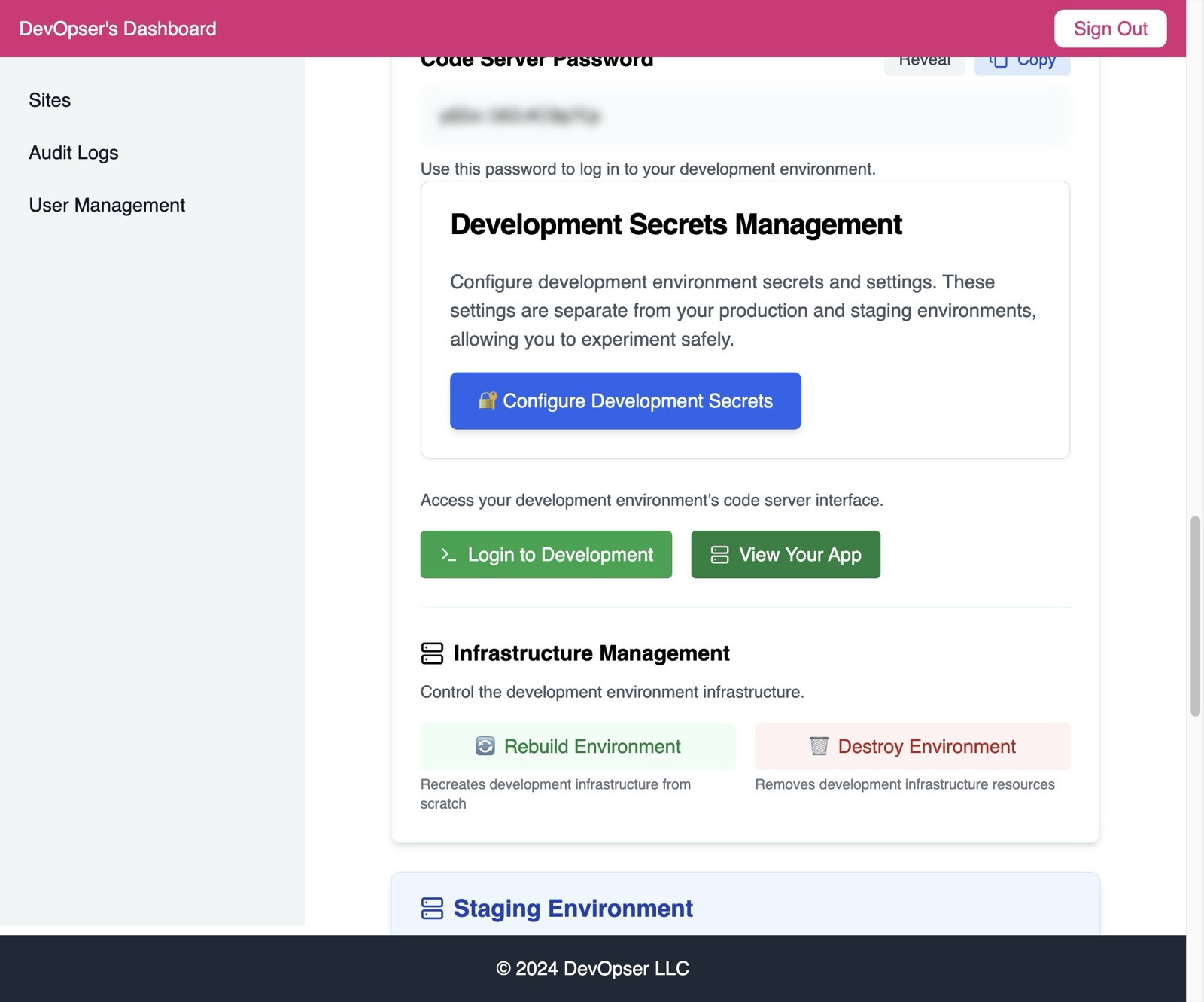1204x1002 pixels.
Task: Click 'Removes development infrastructure resources' text
Action: tap(905, 784)
